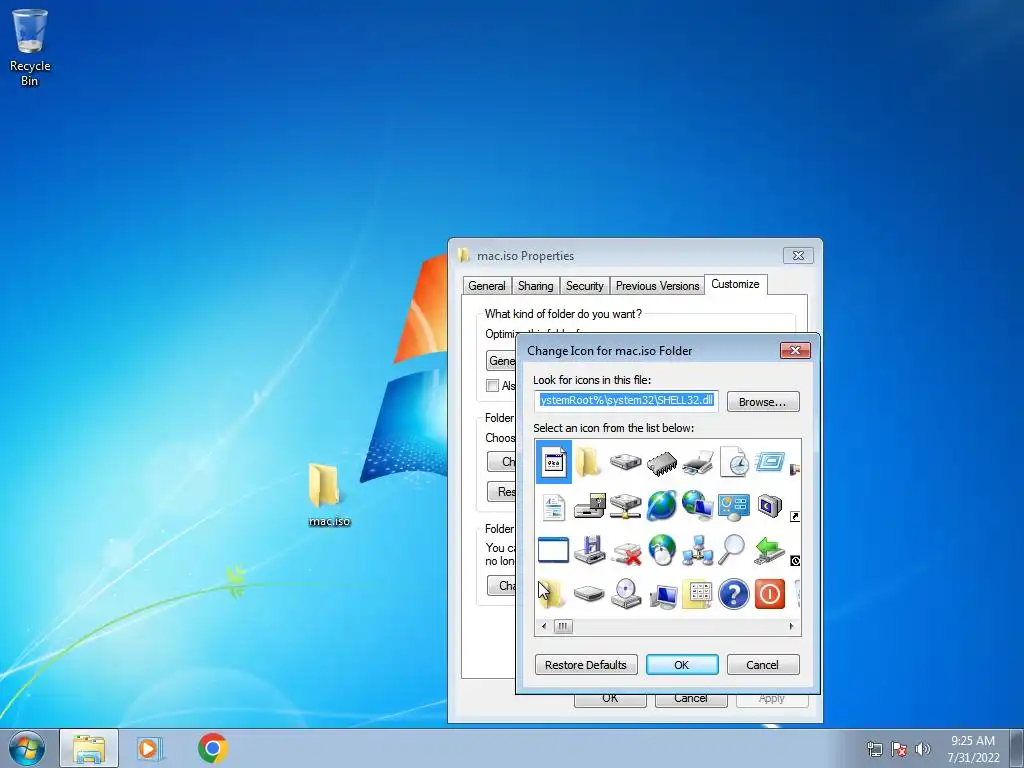The height and width of the screenshot is (768, 1024).
Task: Select the red power shutdown icon
Action: tap(769, 594)
